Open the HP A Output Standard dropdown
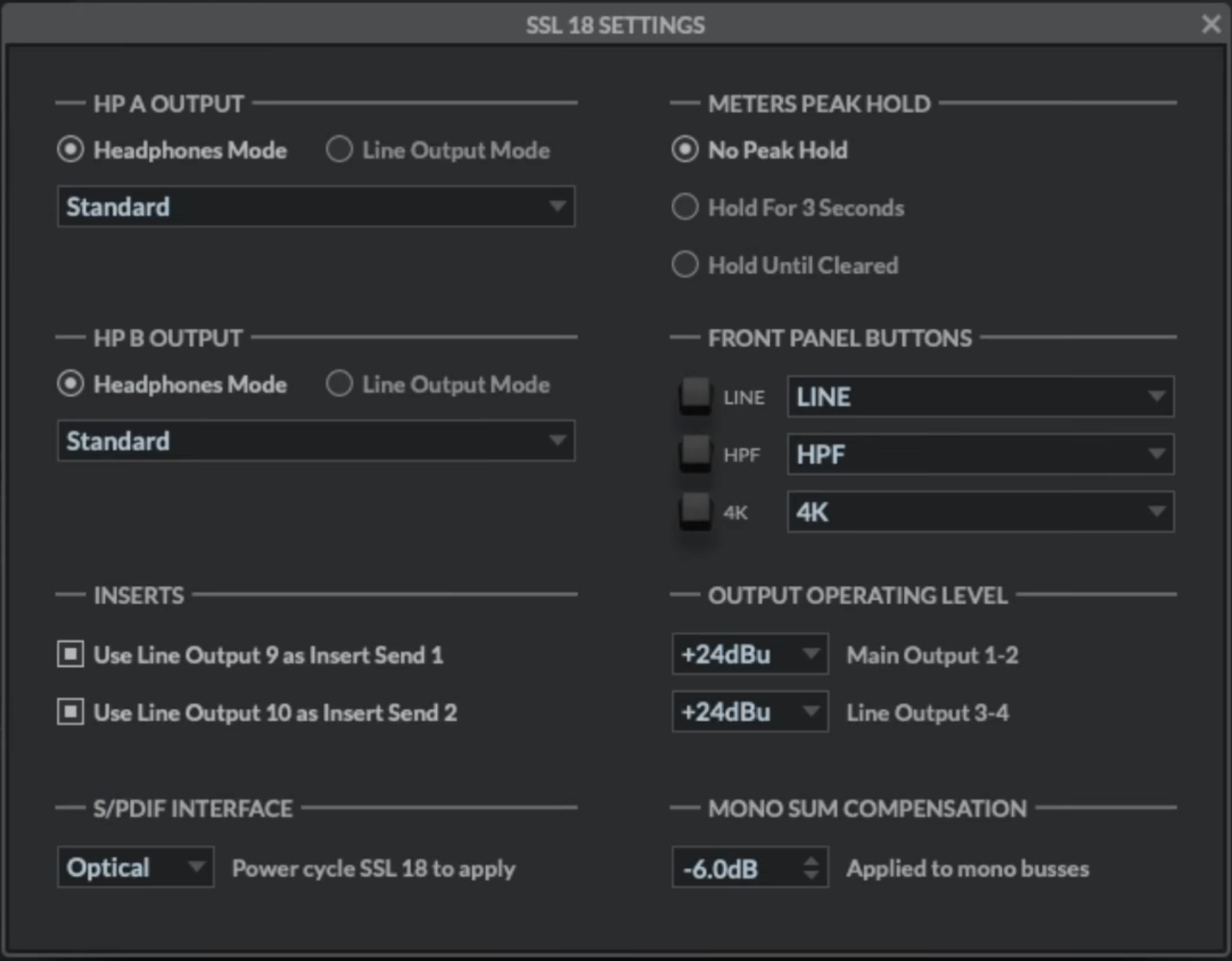The image size is (1232, 961). click(x=316, y=207)
